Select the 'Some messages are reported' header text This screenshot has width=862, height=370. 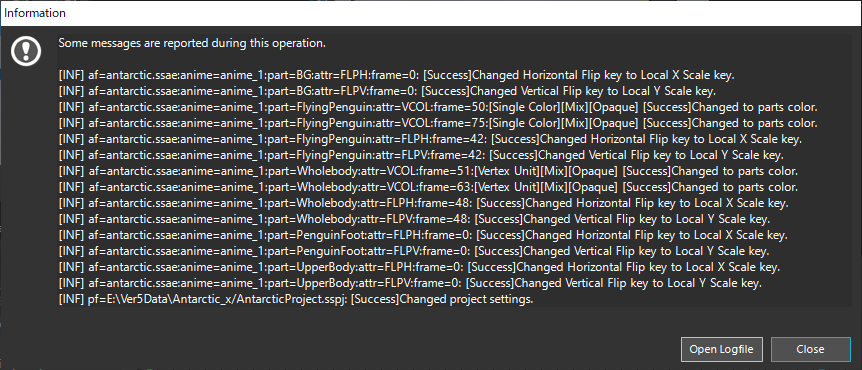coord(192,42)
